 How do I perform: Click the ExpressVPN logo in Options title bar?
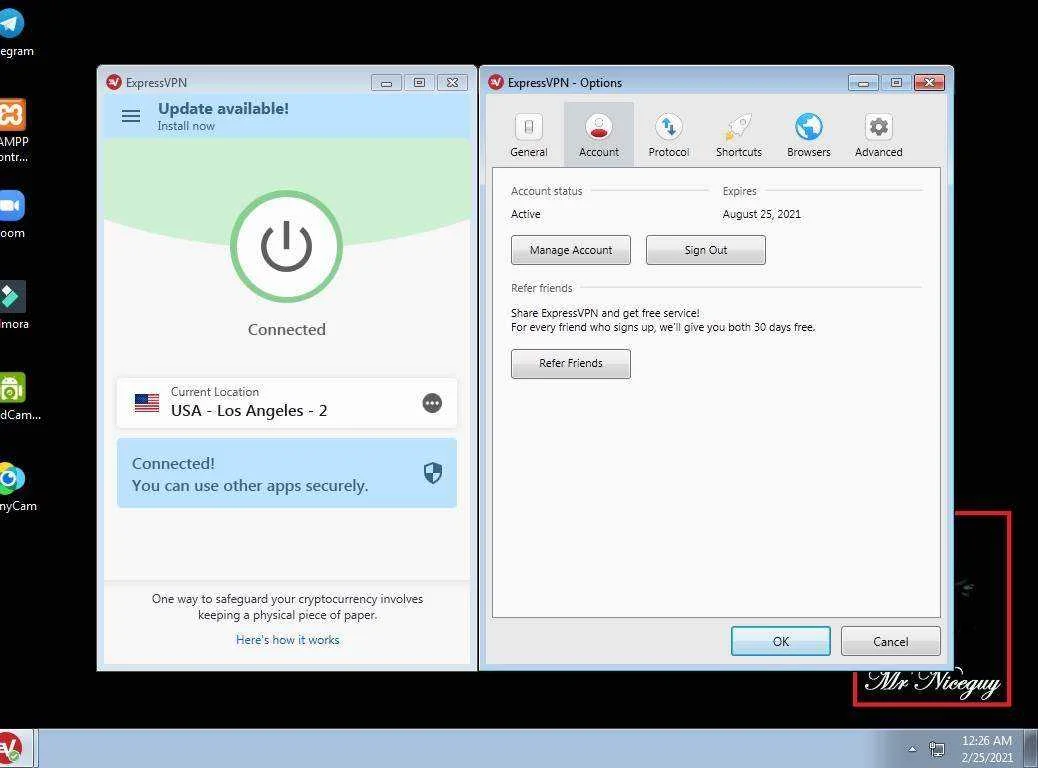click(496, 82)
